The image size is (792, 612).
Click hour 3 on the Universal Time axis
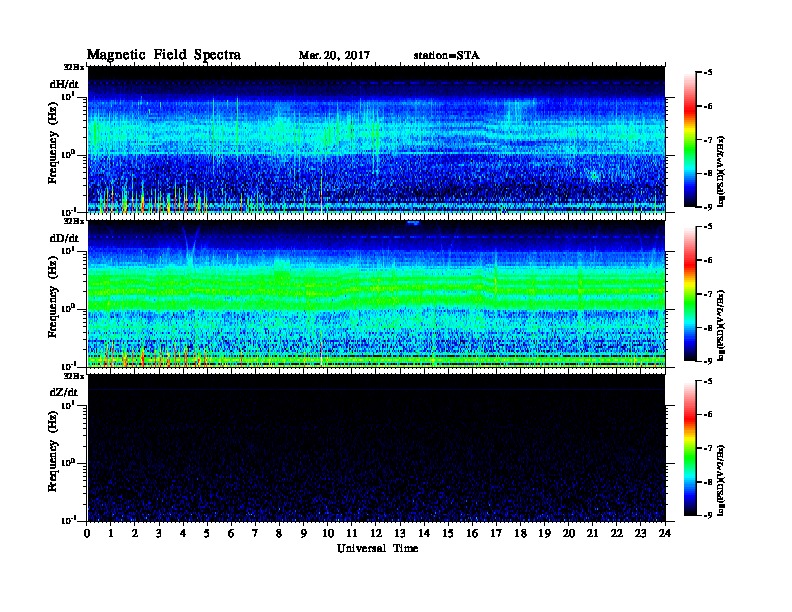(159, 533)
